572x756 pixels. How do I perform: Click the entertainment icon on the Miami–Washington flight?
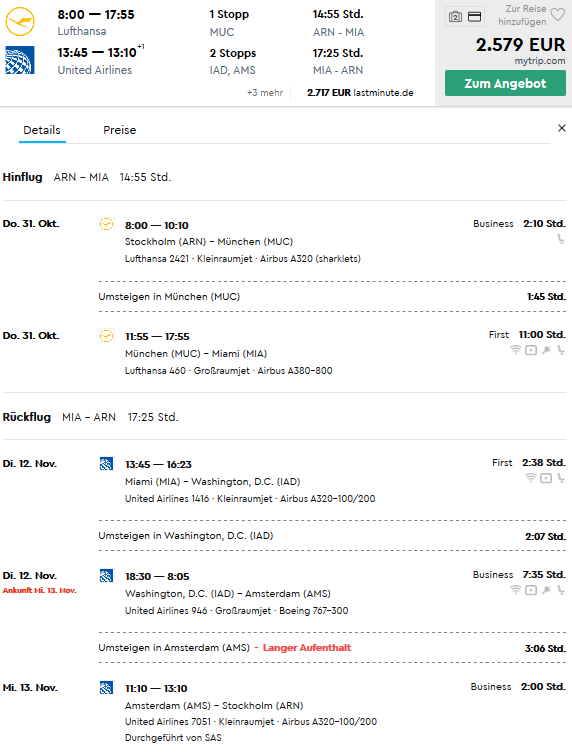click(546, 478)
